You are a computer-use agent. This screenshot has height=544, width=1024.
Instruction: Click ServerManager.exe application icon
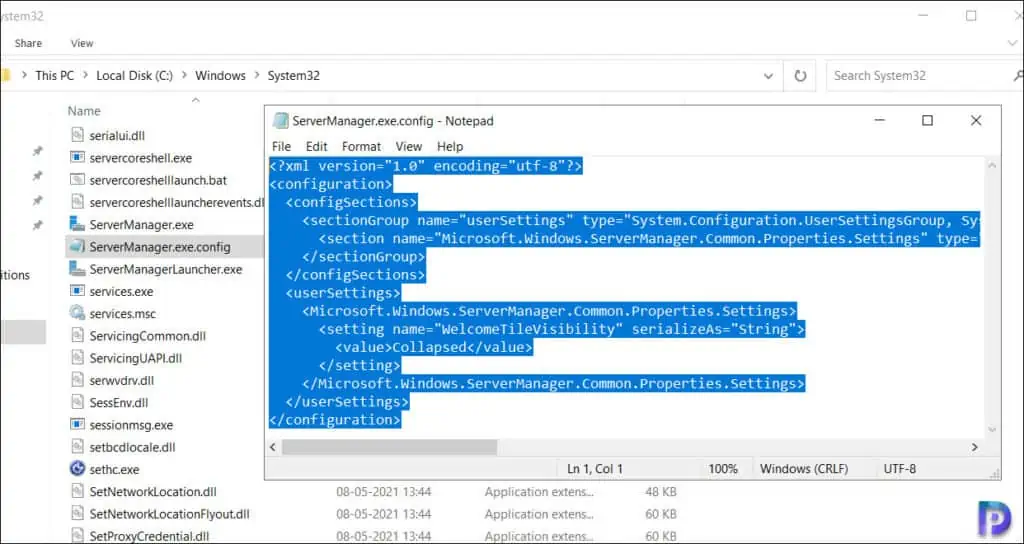click(x=78, y=225)
